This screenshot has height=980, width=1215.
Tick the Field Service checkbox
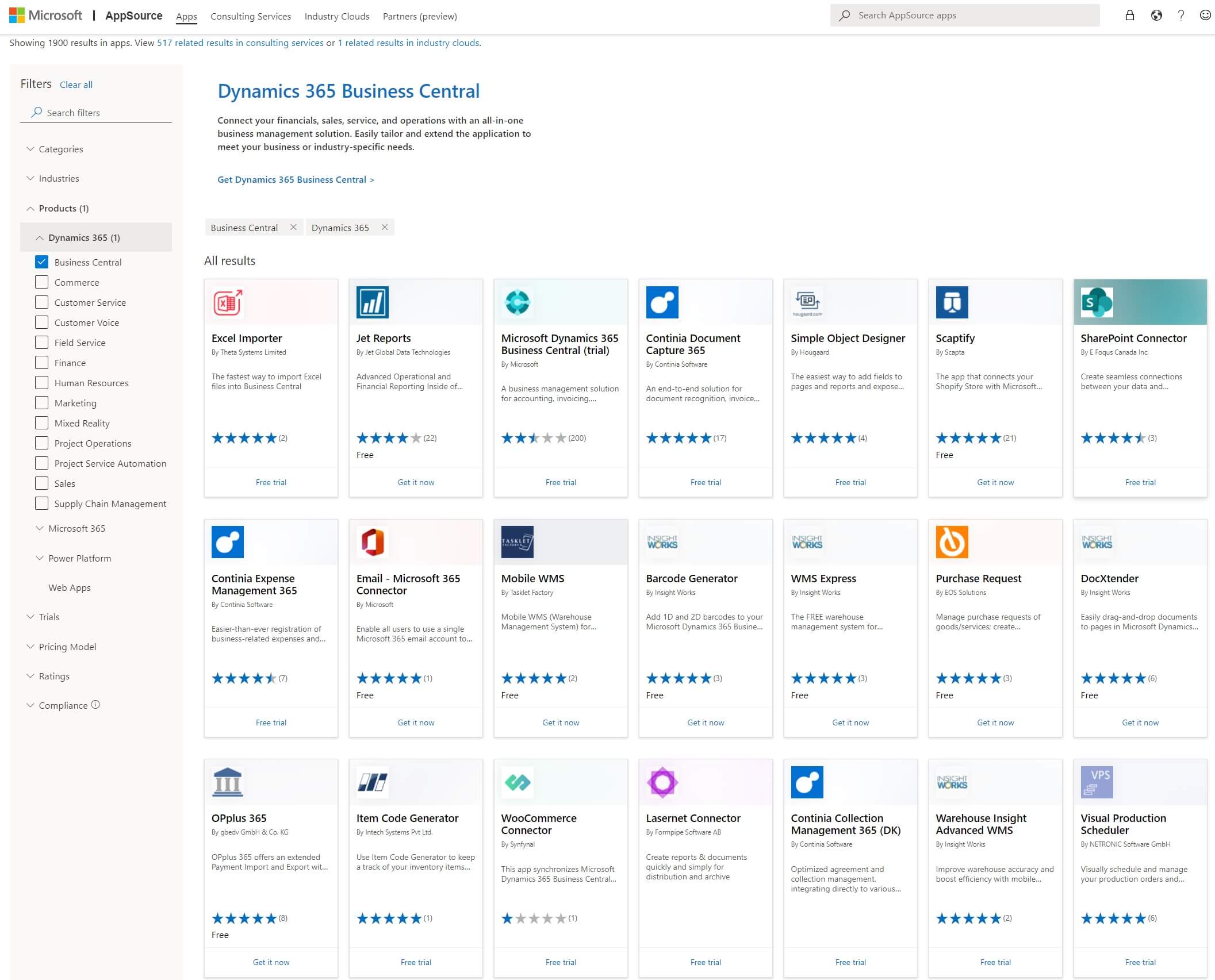click(x=41, y=343)
